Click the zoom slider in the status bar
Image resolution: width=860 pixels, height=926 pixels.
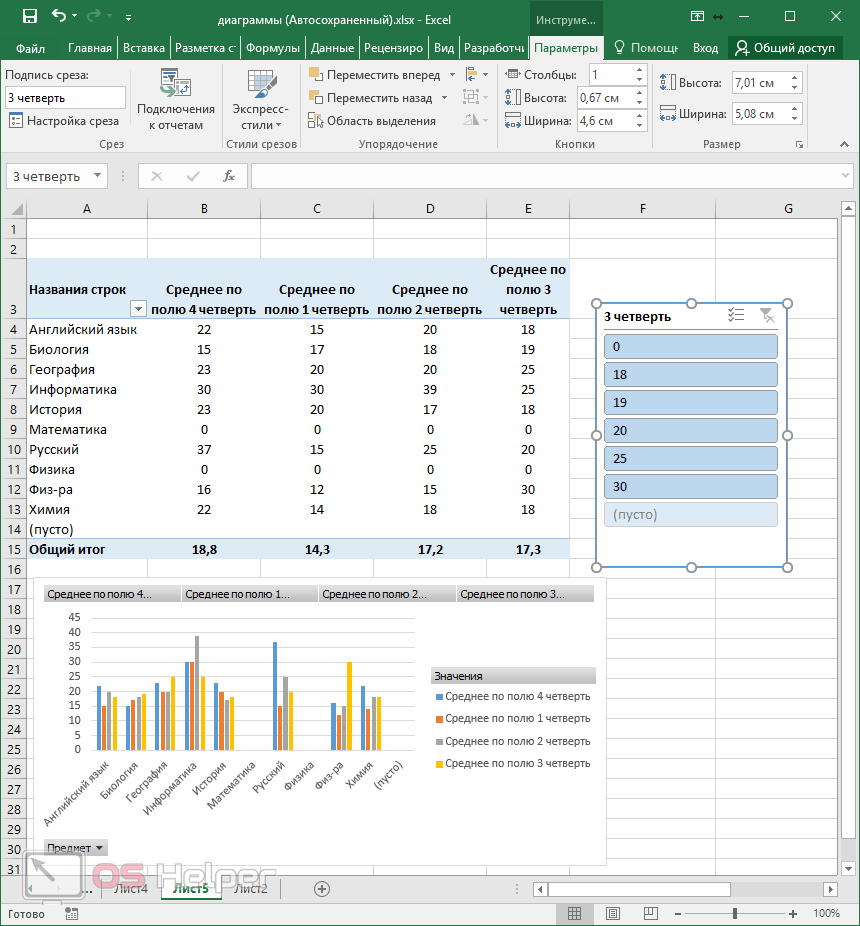tap(735, 913)
